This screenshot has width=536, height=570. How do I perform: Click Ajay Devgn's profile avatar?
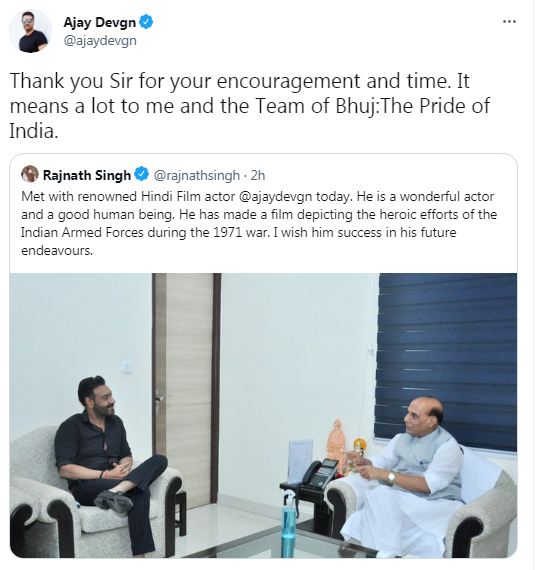30,32
